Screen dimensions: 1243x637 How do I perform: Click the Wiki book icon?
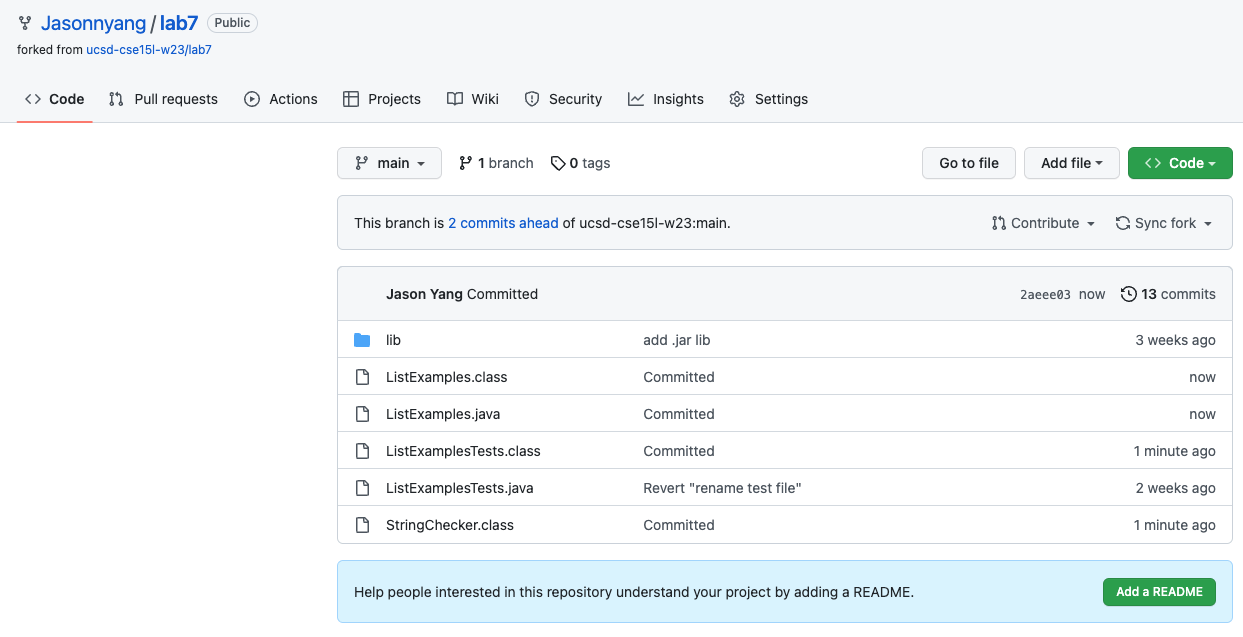(455, 99)
